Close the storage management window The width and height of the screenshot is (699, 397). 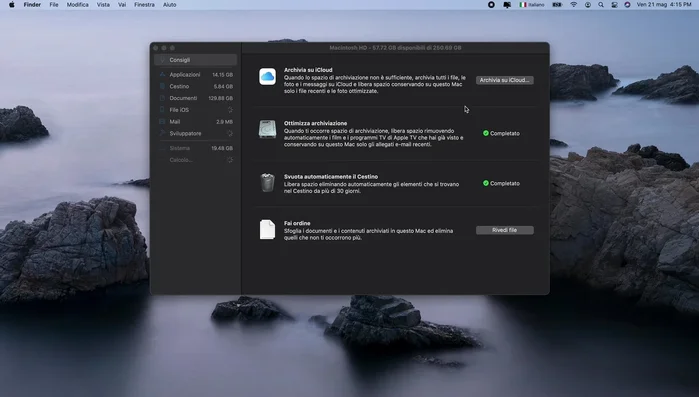point(156,48)
